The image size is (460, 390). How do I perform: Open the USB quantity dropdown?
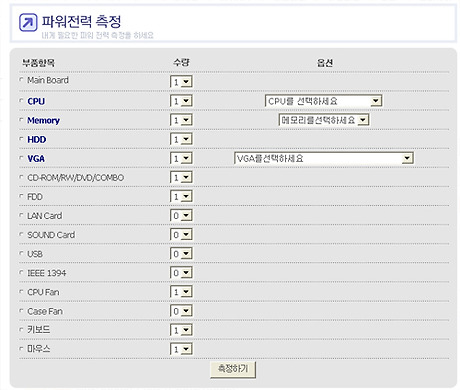(181, 254)
